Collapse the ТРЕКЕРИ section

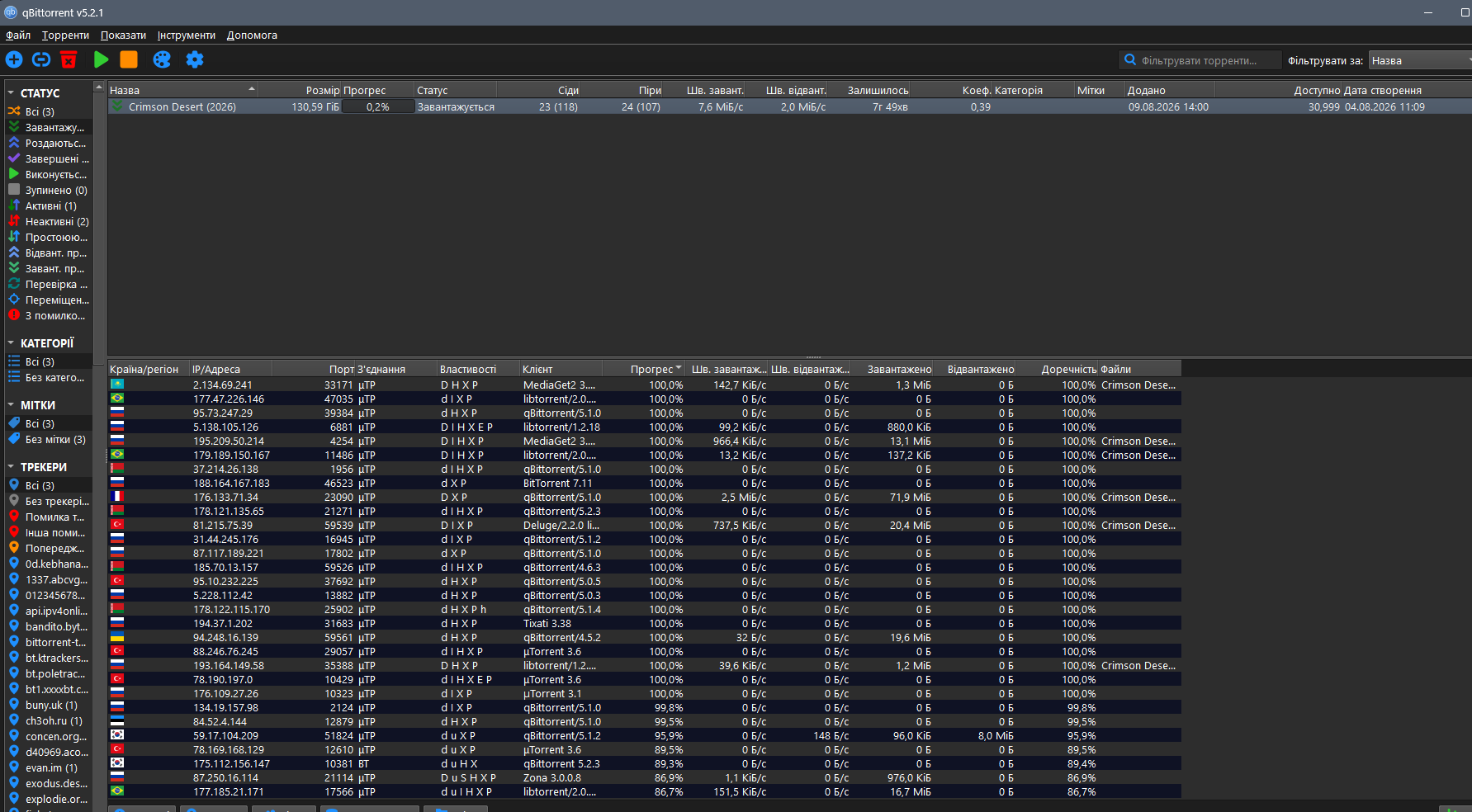coord(11,467)
